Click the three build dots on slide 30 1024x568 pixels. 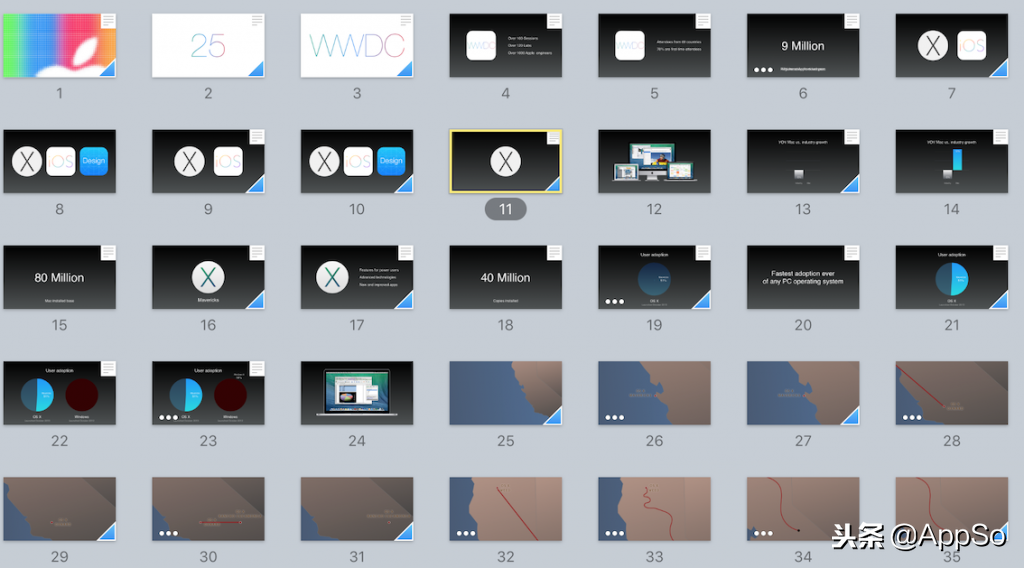click(x=168, y=533)
